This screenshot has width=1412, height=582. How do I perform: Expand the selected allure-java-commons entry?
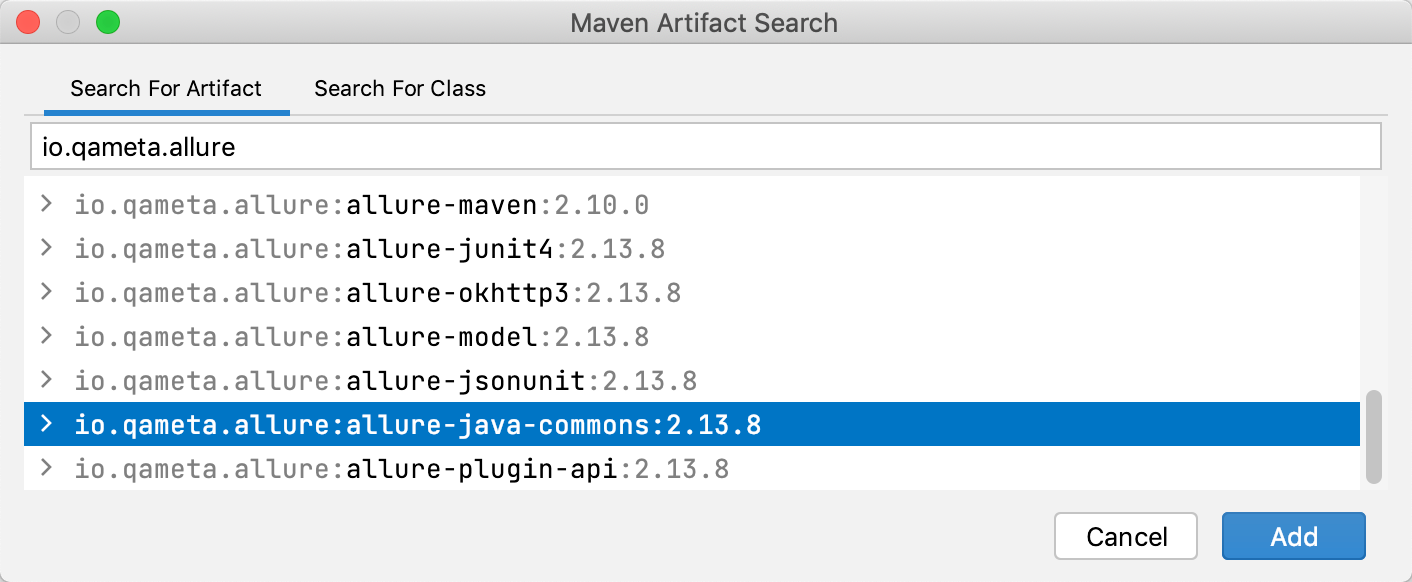point(45,425)
